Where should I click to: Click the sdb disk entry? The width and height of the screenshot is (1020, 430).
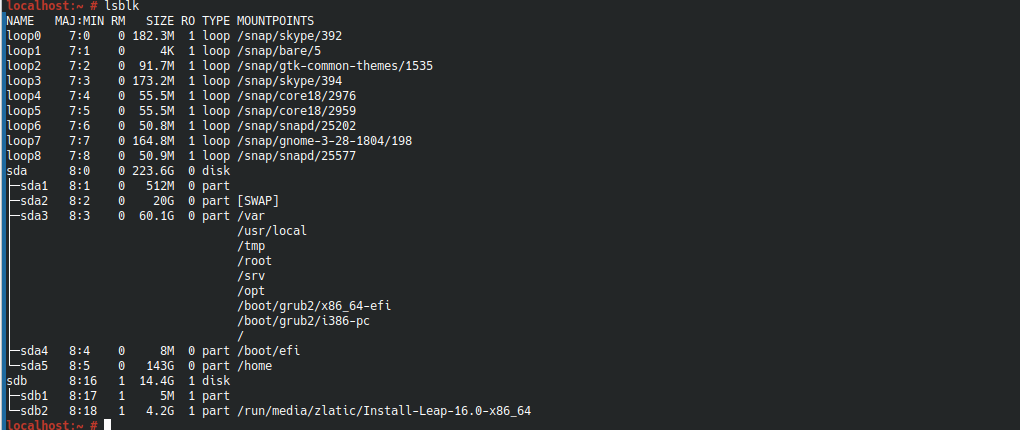coord(17,380)
